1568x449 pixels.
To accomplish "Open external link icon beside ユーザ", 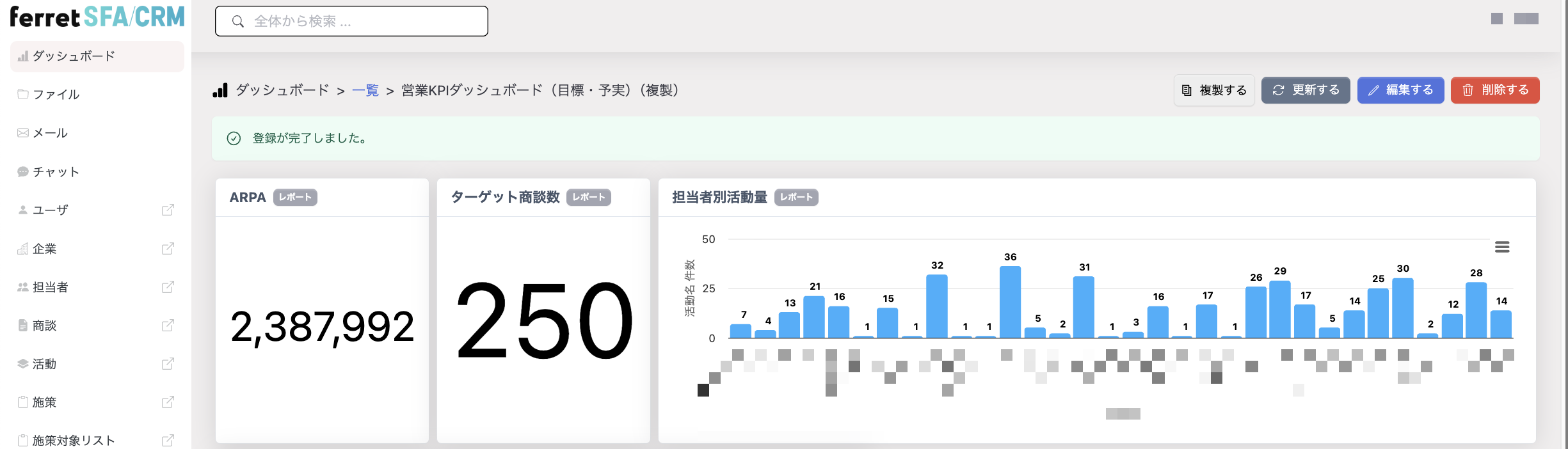I will pos(168,210).
